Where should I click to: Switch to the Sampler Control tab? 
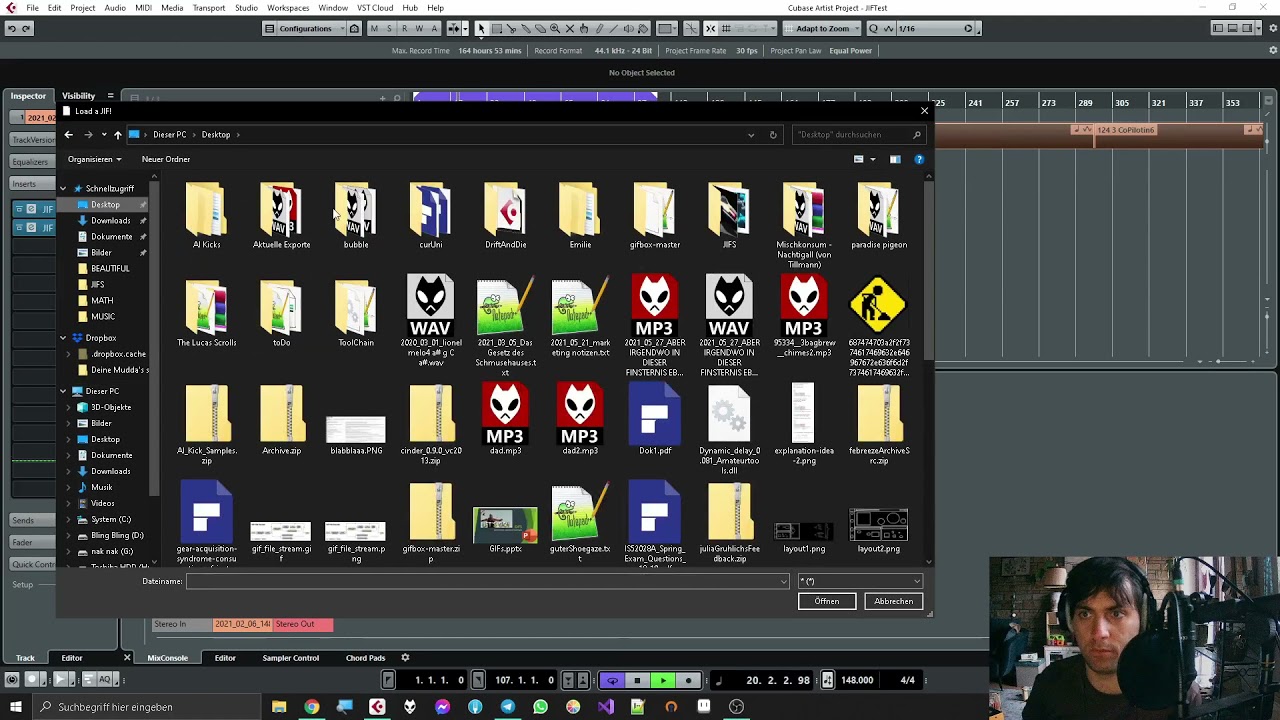point(290,658)
